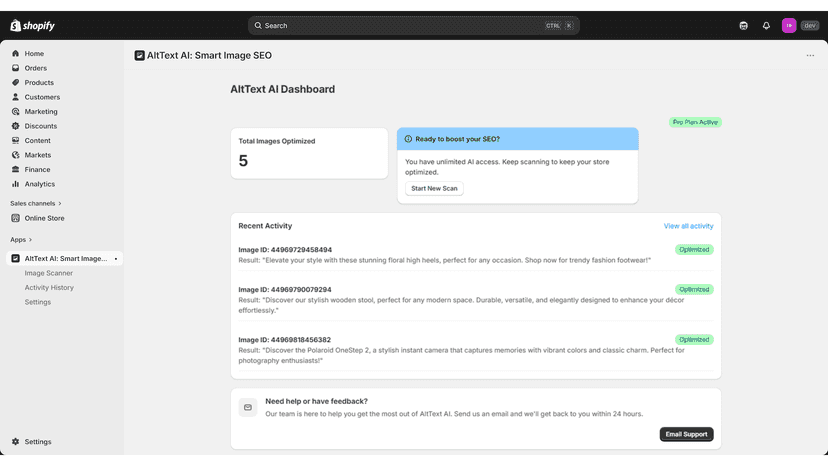Click the AltText AI Dashboard heading
This screenshot has height=466, width=828.
283,89
